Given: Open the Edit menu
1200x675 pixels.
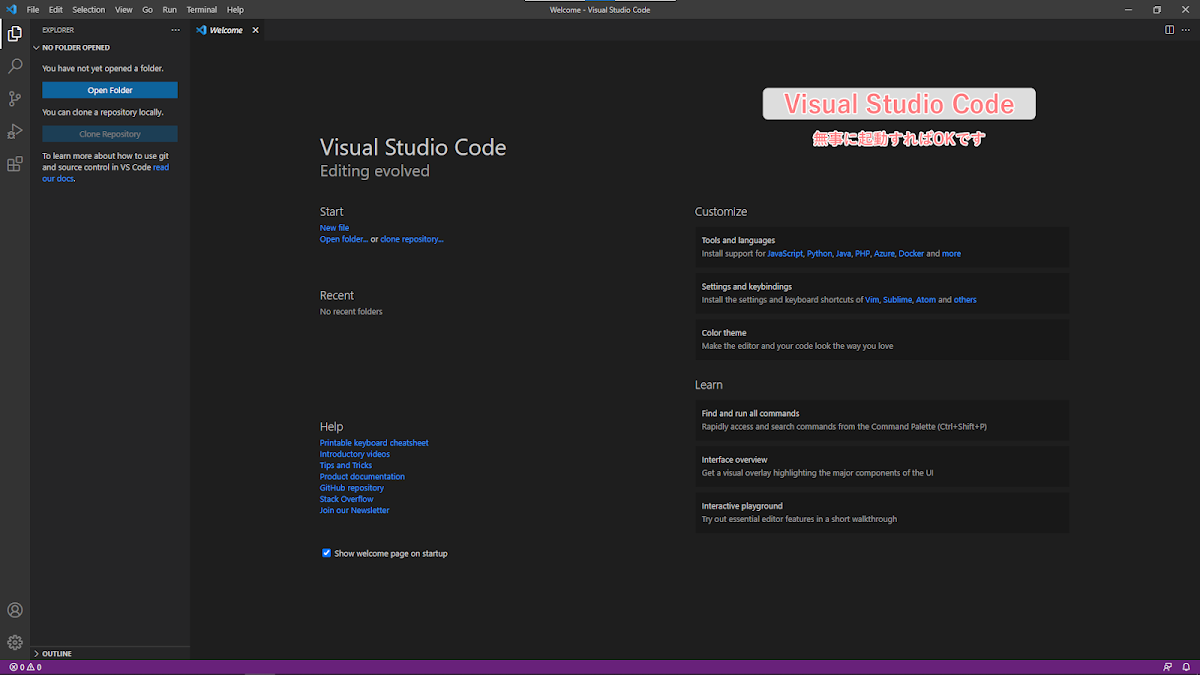Looking at the screenshot, I should click(56, 9).
